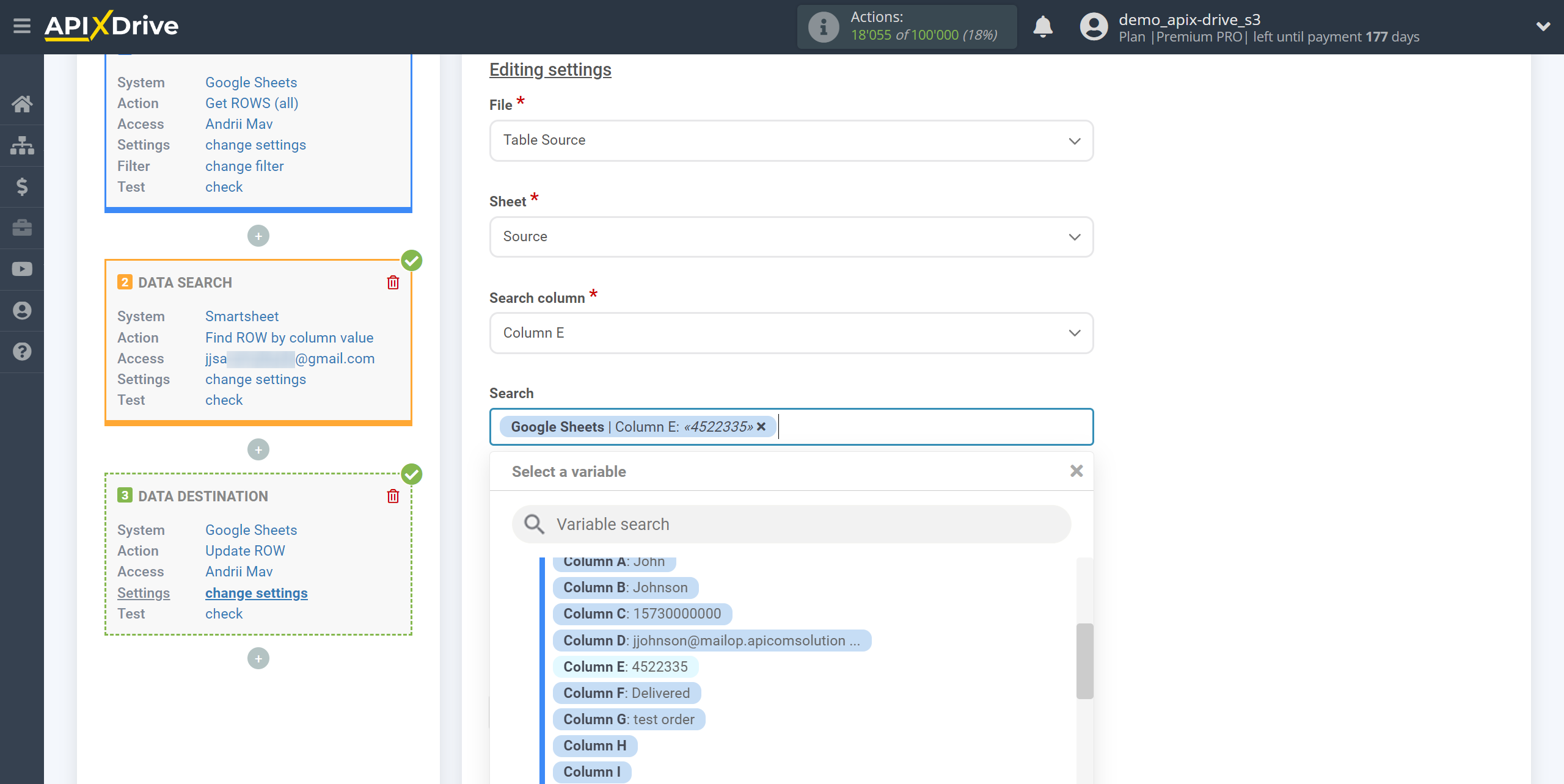
Task: Open the help question mark icon
Action: (22, 352)
